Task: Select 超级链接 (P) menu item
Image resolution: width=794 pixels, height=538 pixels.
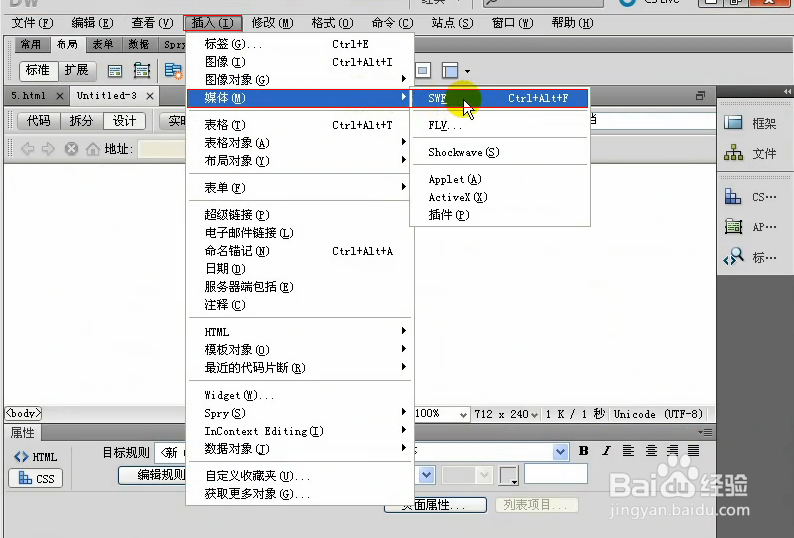Action: [299, 215]
